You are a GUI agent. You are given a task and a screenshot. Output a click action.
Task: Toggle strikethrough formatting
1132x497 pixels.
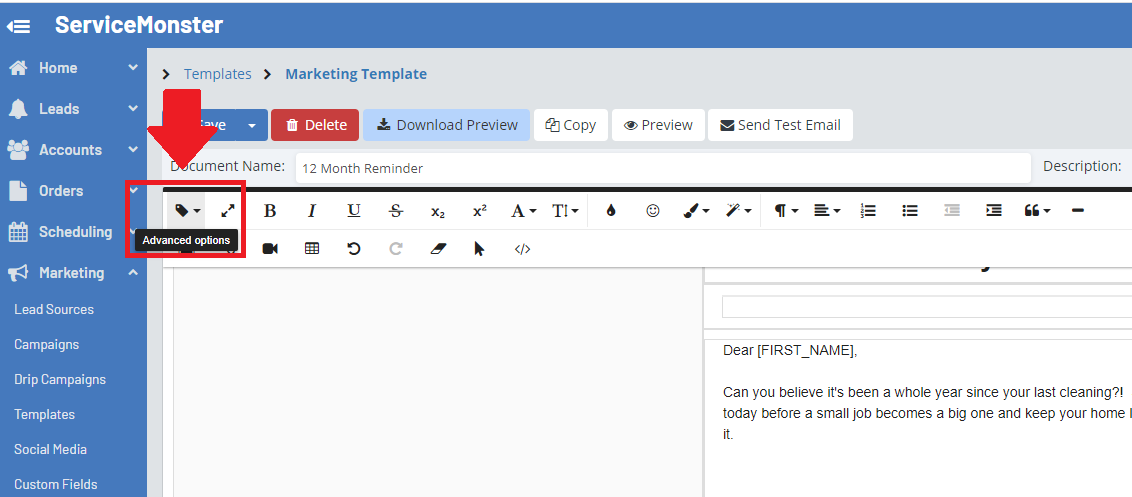click(x=396, y=211)
